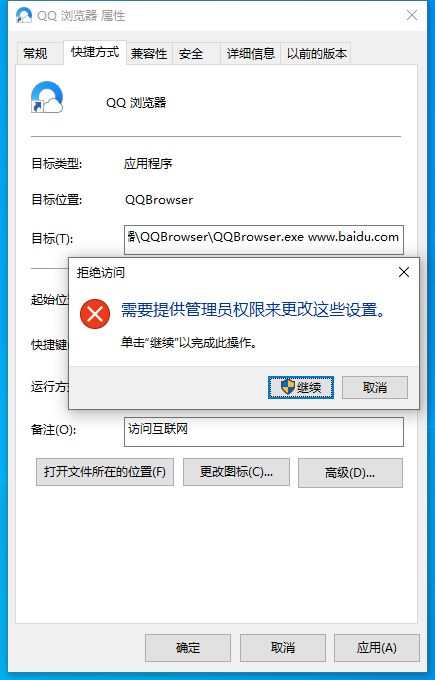Screen dimensions: 435x680
Task: Click the QQ Browser shortcut icon
Action: [x=47, y=97]
